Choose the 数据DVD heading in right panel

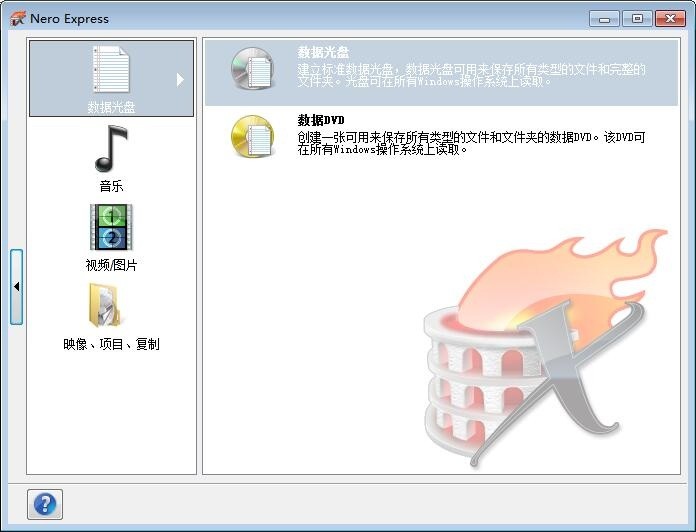coord(321,120)
